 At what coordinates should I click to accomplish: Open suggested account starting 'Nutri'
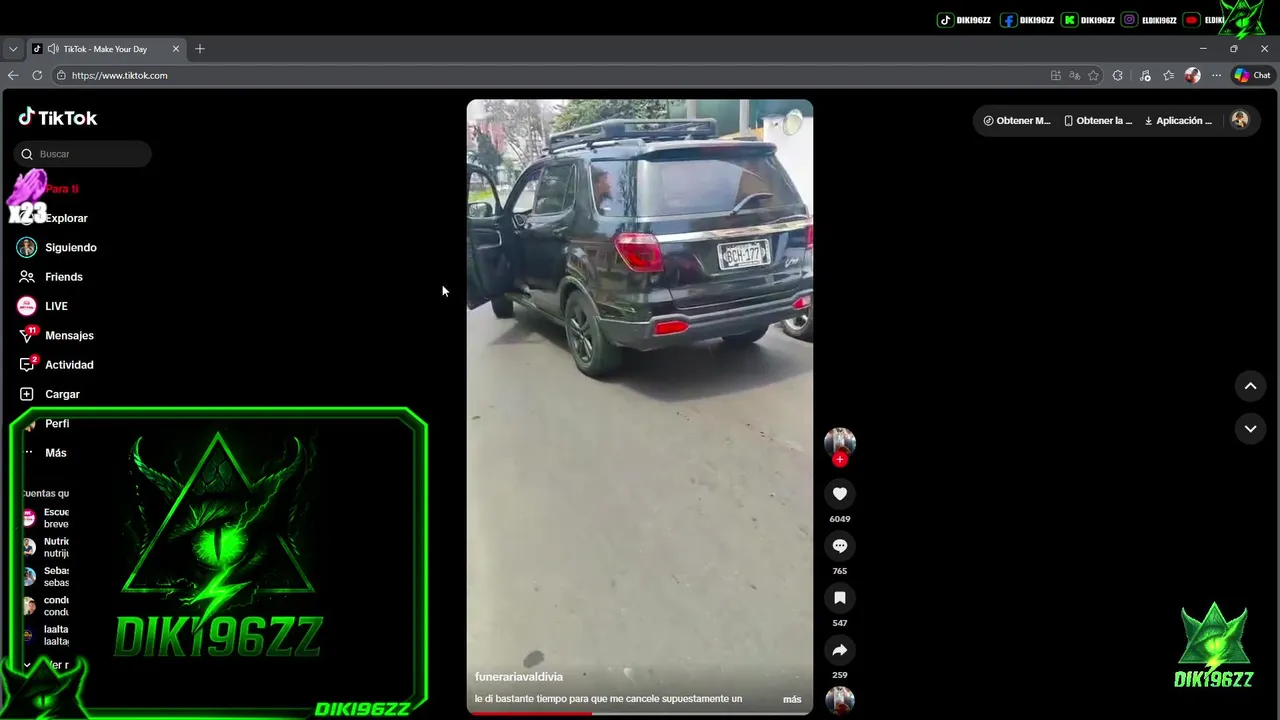coord(45,547)
